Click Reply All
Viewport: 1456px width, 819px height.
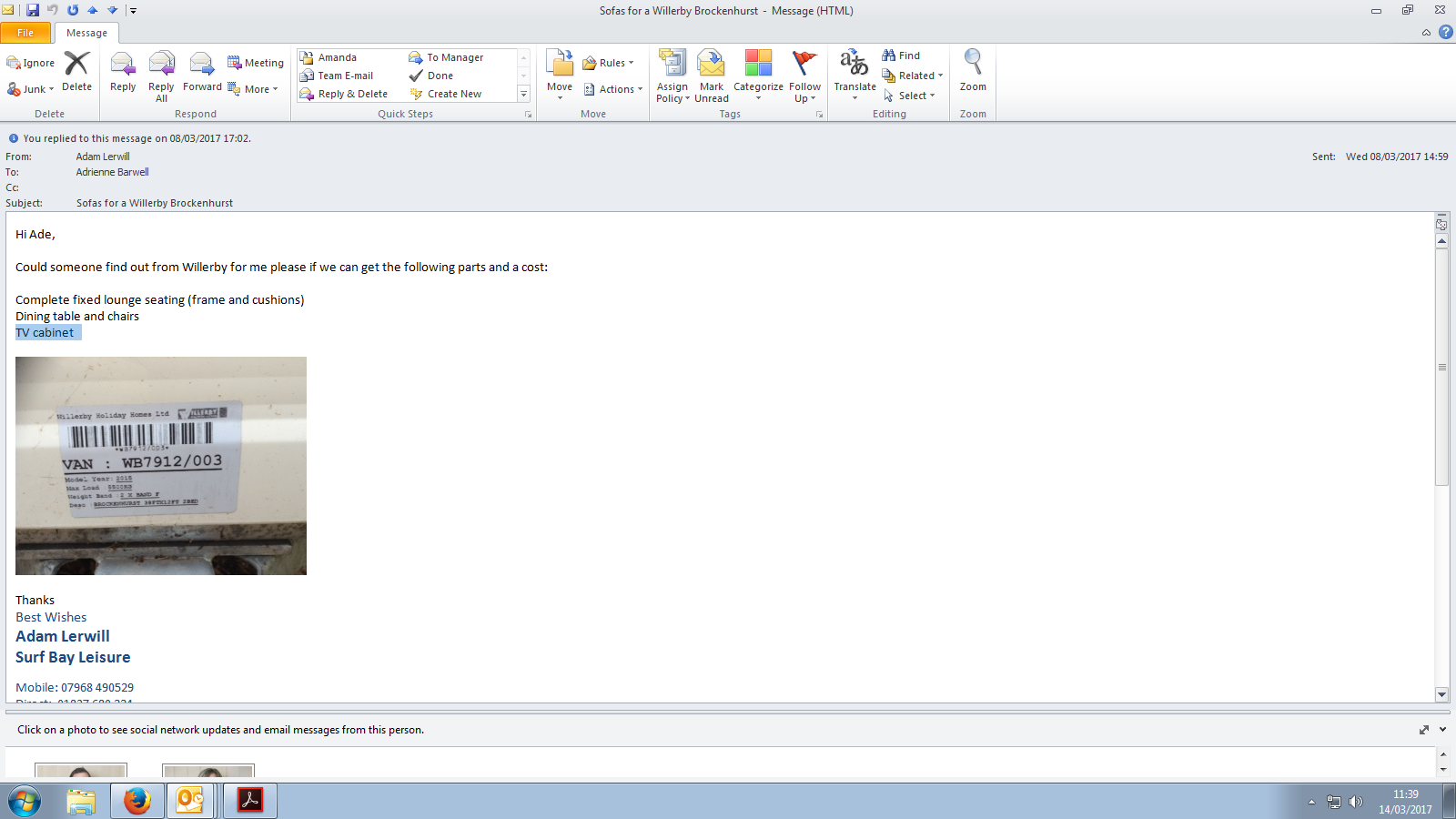tap(161, 76)
